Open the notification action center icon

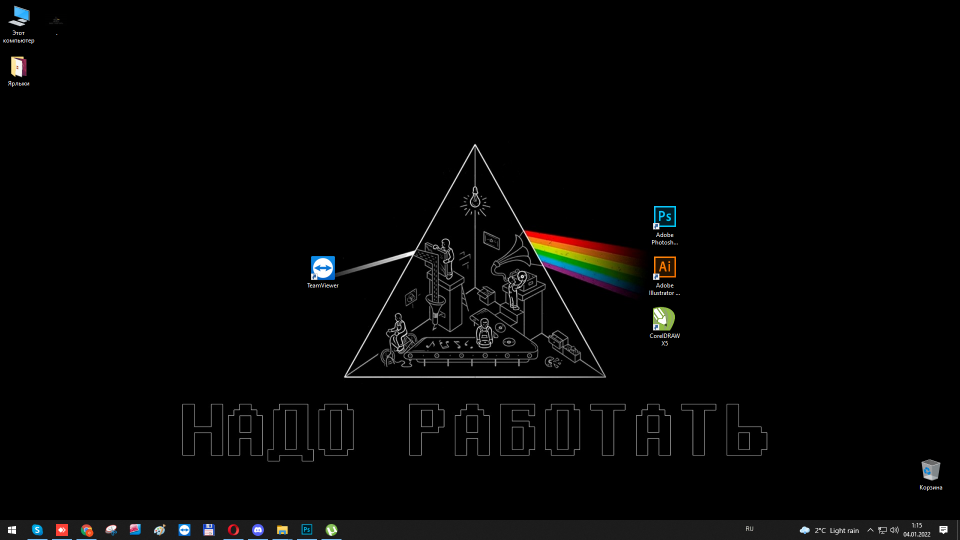943,530
